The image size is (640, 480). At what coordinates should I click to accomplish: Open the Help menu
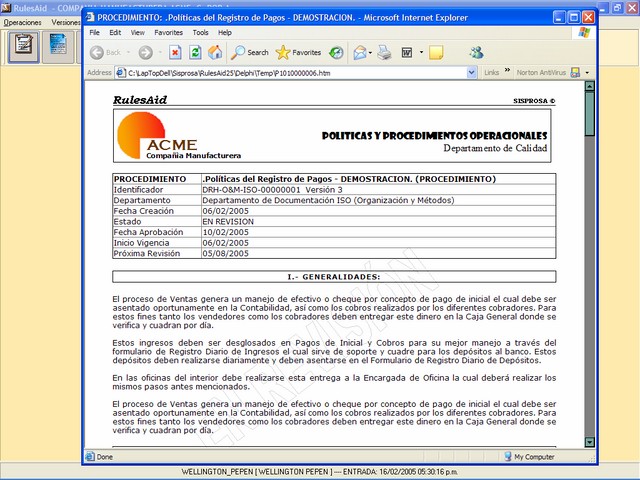(x=224, y=33)
